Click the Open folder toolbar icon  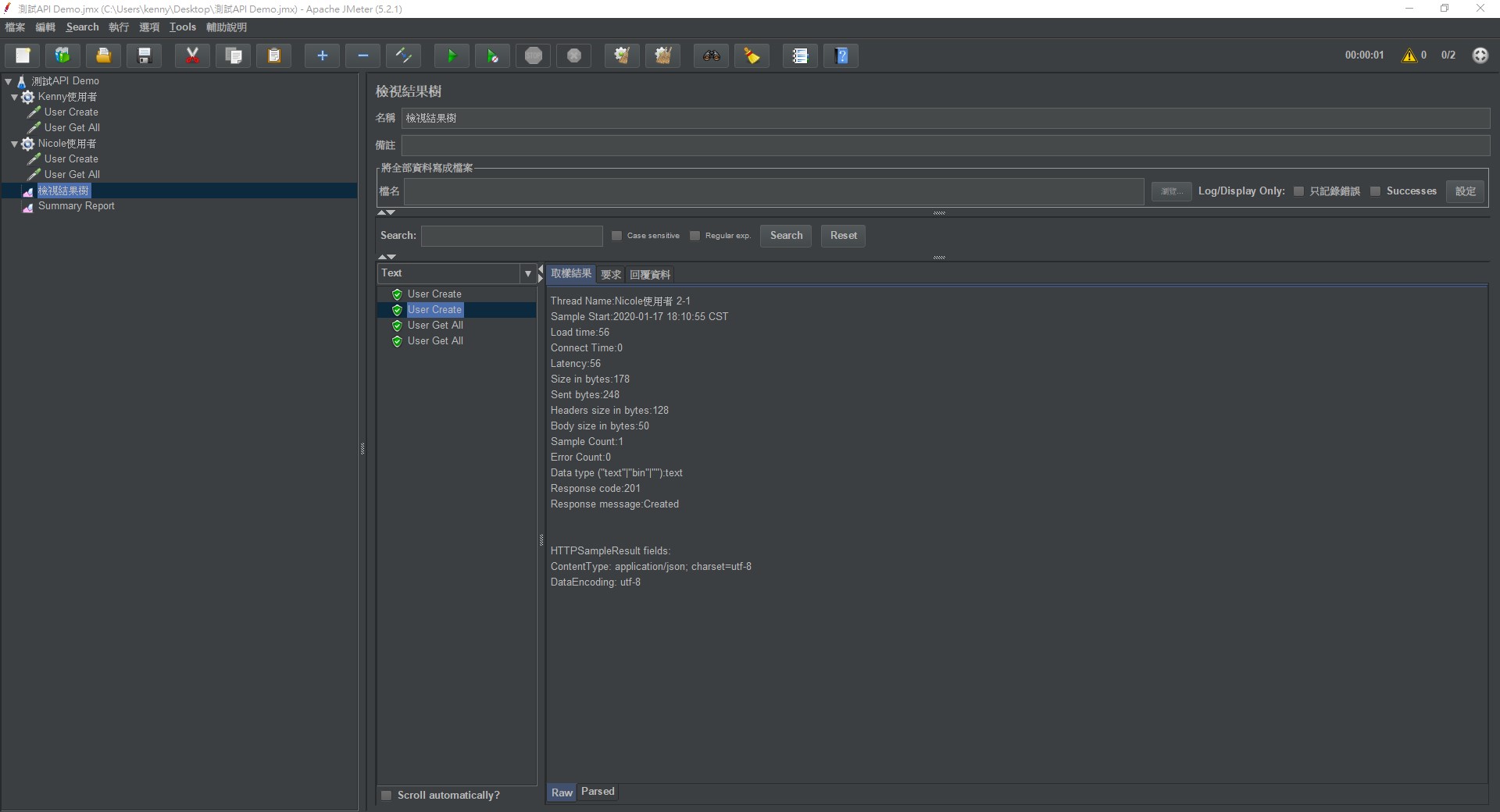tap(103, 55)
